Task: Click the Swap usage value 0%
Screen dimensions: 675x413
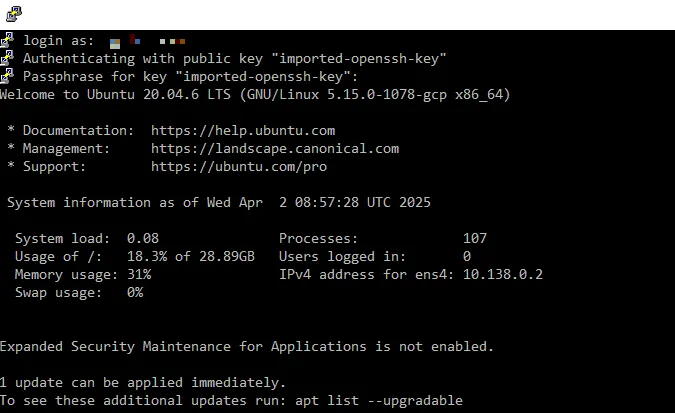Action: [135, 292]
